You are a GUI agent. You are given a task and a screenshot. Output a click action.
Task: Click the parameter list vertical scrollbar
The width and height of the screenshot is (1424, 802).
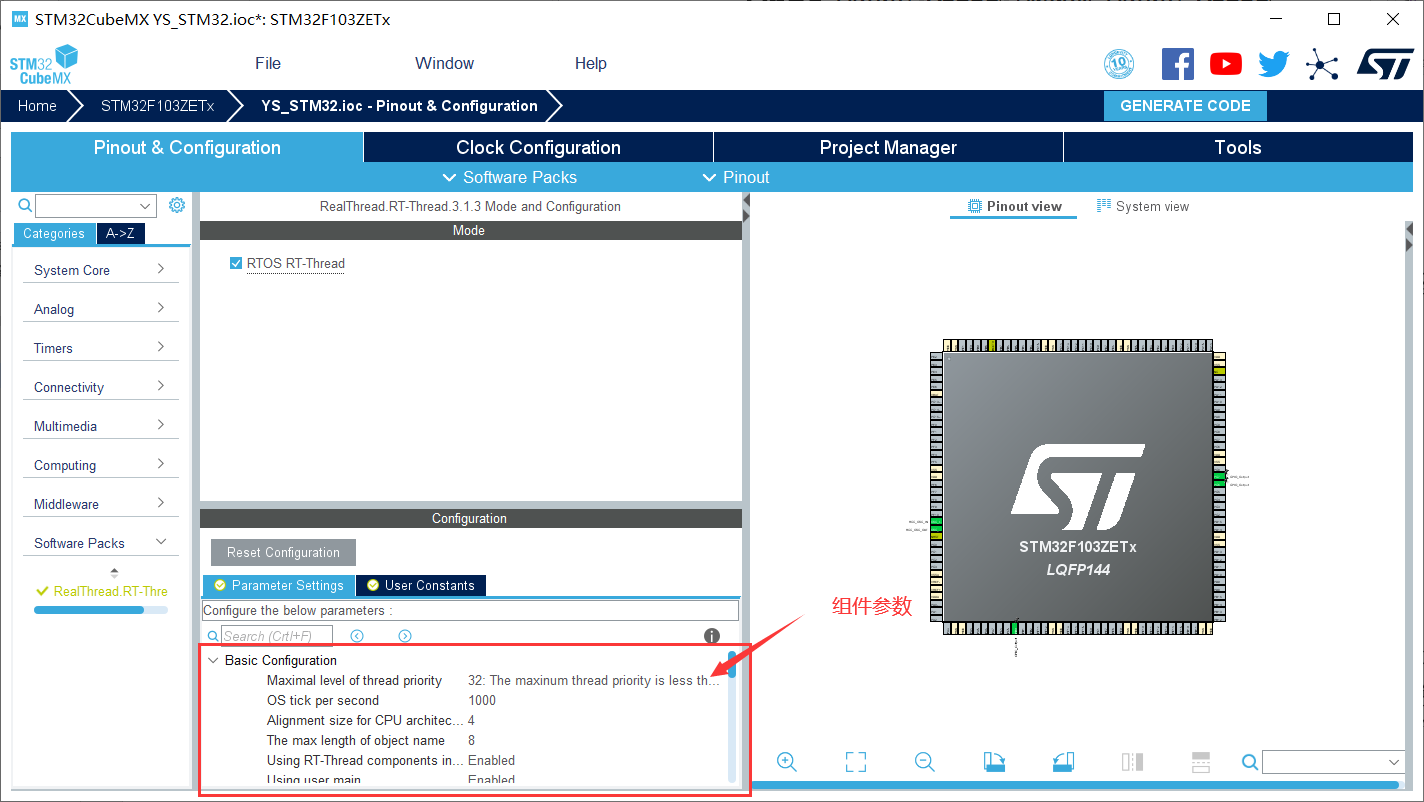[x=732, y=716]
